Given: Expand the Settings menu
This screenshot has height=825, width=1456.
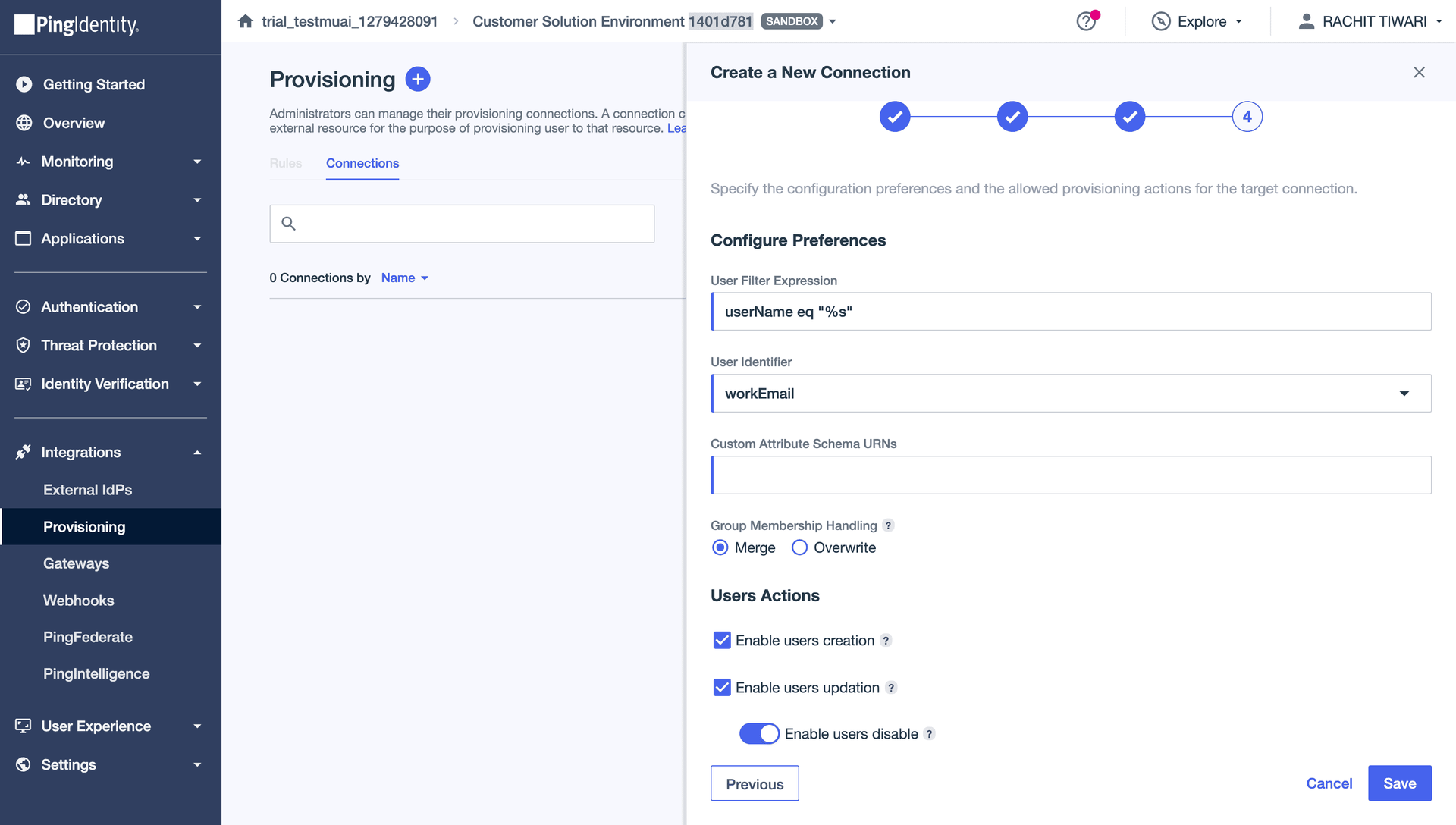Looking at the screenshot, I should [x=196, y=764].
